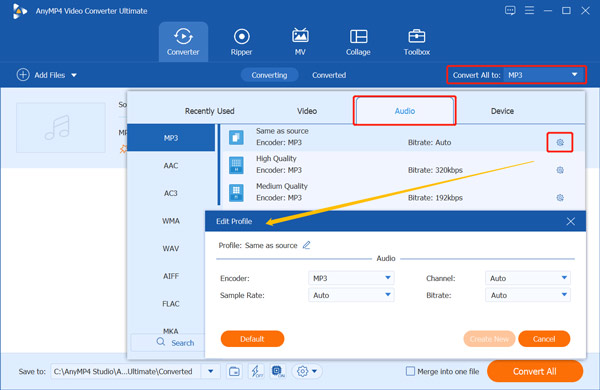This screenshot has width=600, height=390.
Task: Open the Toolbox module
Action: click(417, 42)
